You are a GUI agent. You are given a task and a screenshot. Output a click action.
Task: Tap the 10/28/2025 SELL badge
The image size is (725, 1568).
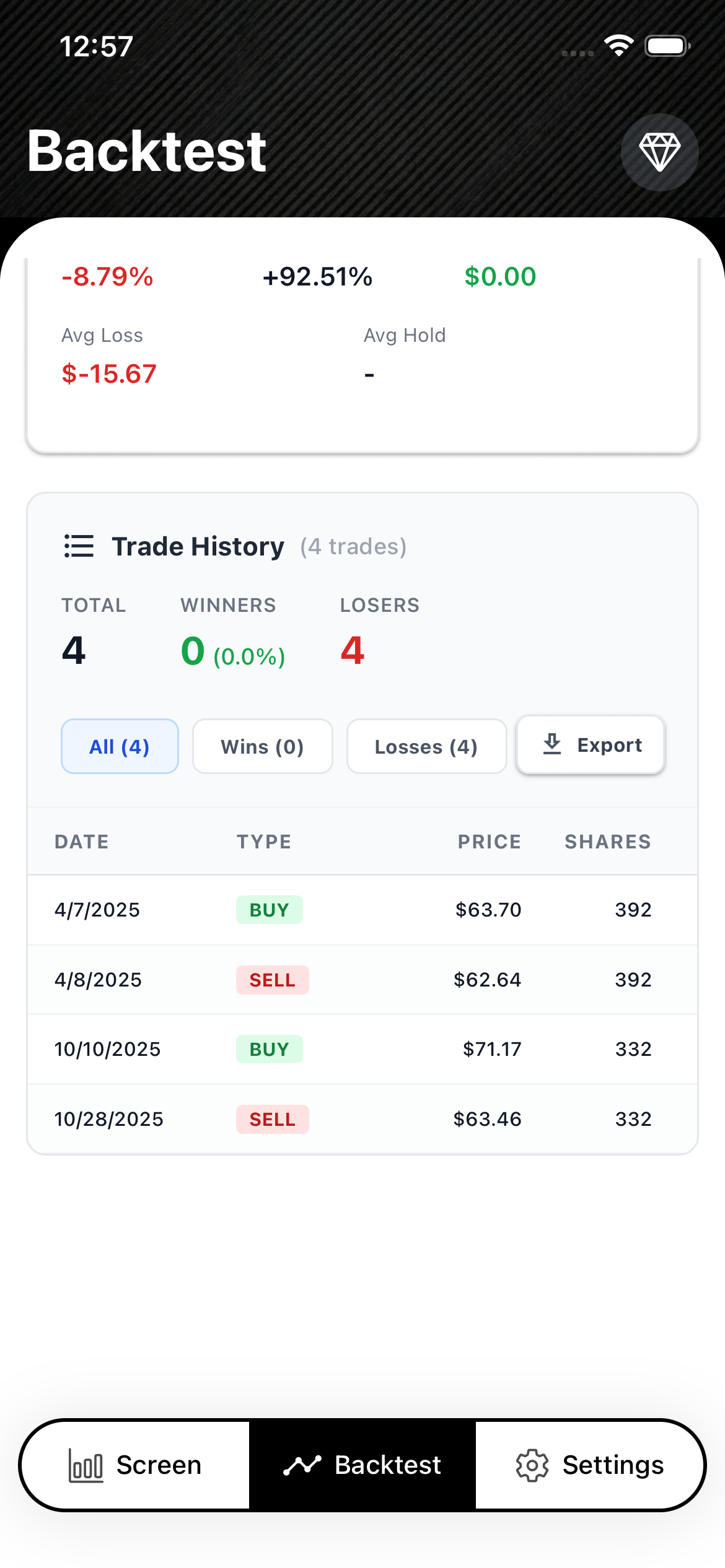[272, 1119]
